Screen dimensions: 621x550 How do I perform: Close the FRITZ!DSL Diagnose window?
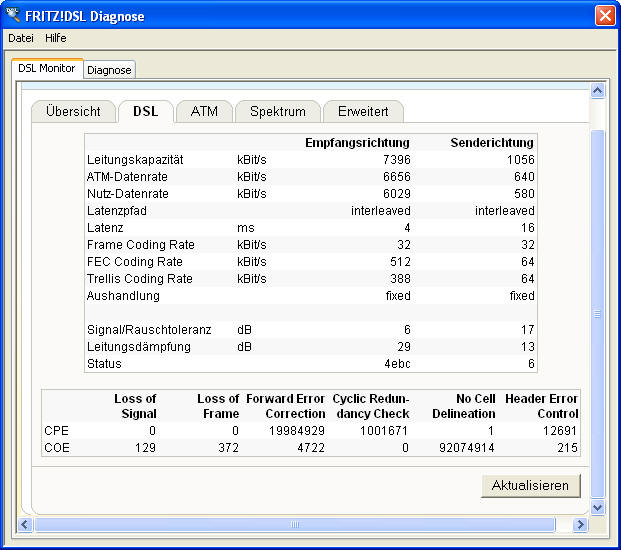tap(605, 16)
